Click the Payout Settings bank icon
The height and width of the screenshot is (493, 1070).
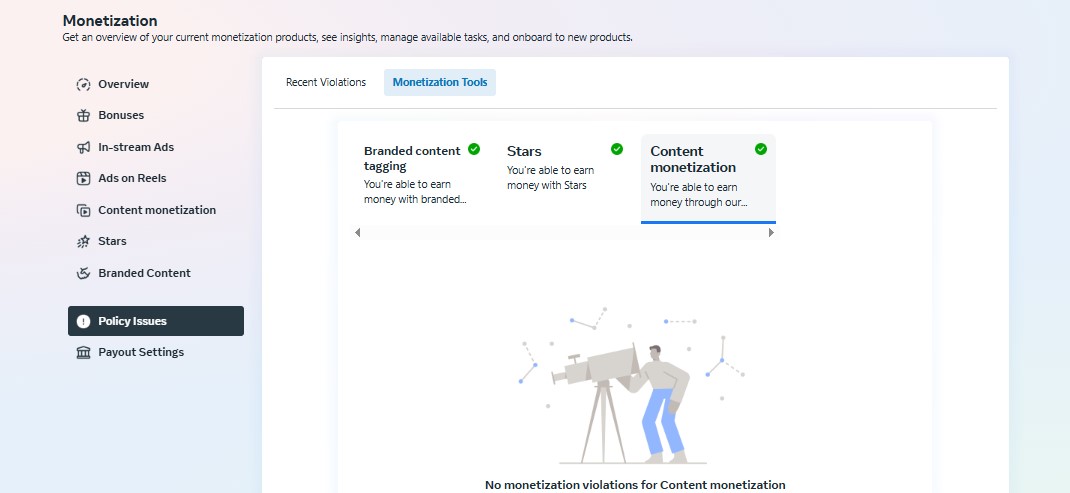83,352
